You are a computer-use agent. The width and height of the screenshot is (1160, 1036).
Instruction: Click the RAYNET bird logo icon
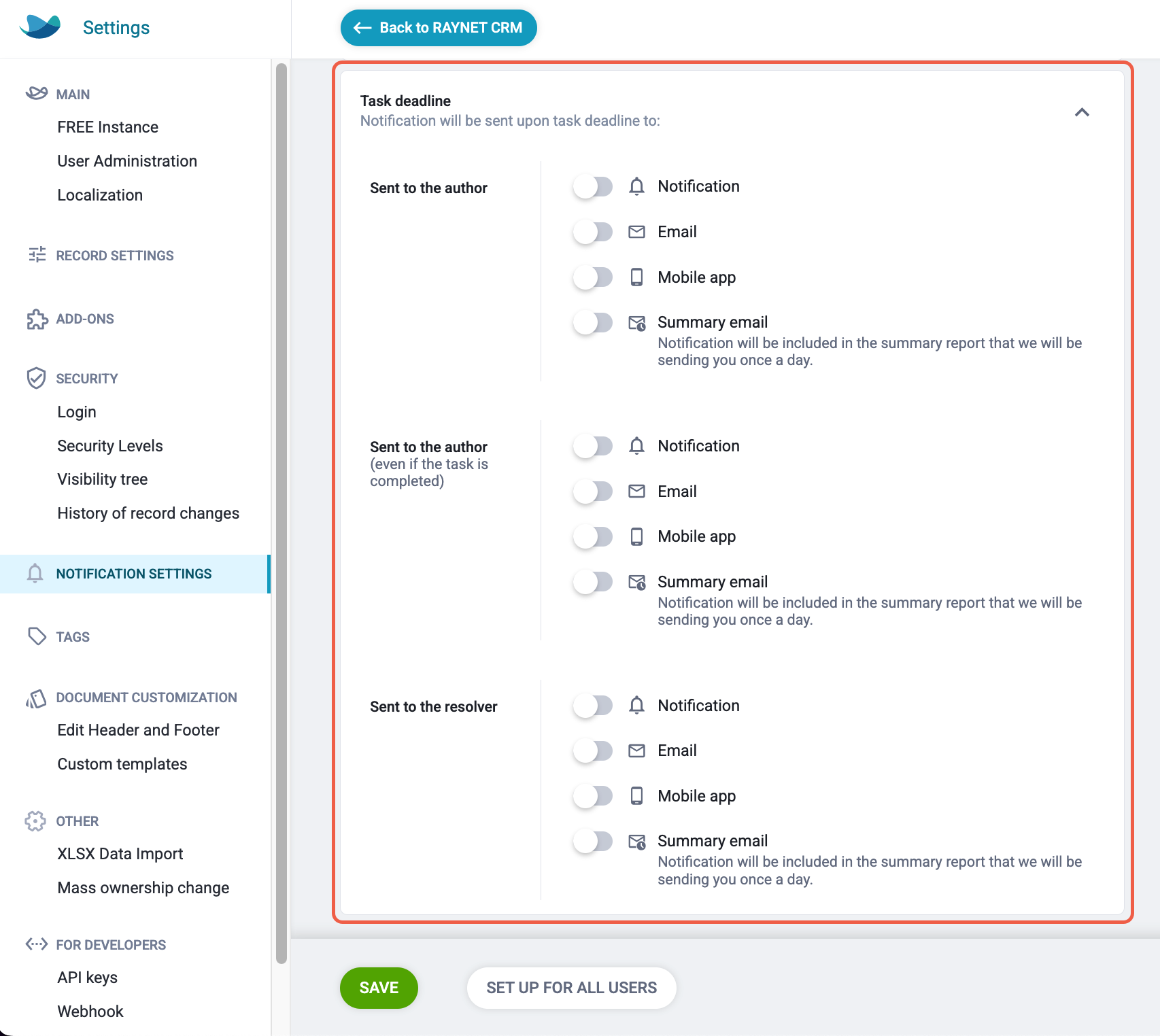coord(40,27)
